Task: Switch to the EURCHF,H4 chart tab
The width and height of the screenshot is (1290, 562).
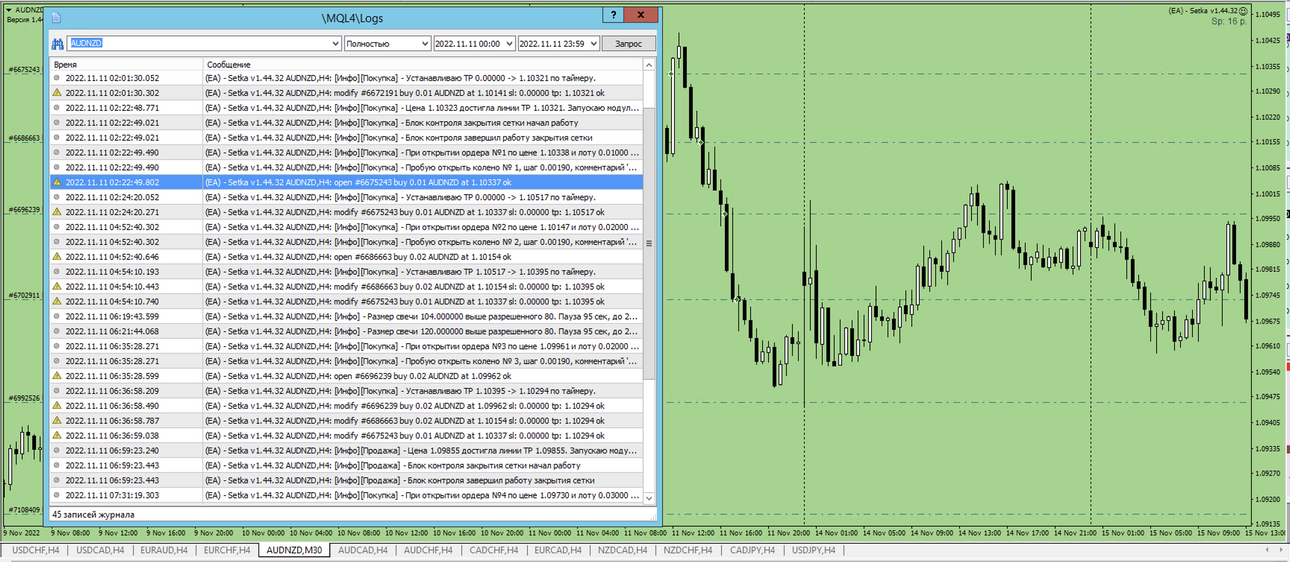Action: click(x=226, y=550)
